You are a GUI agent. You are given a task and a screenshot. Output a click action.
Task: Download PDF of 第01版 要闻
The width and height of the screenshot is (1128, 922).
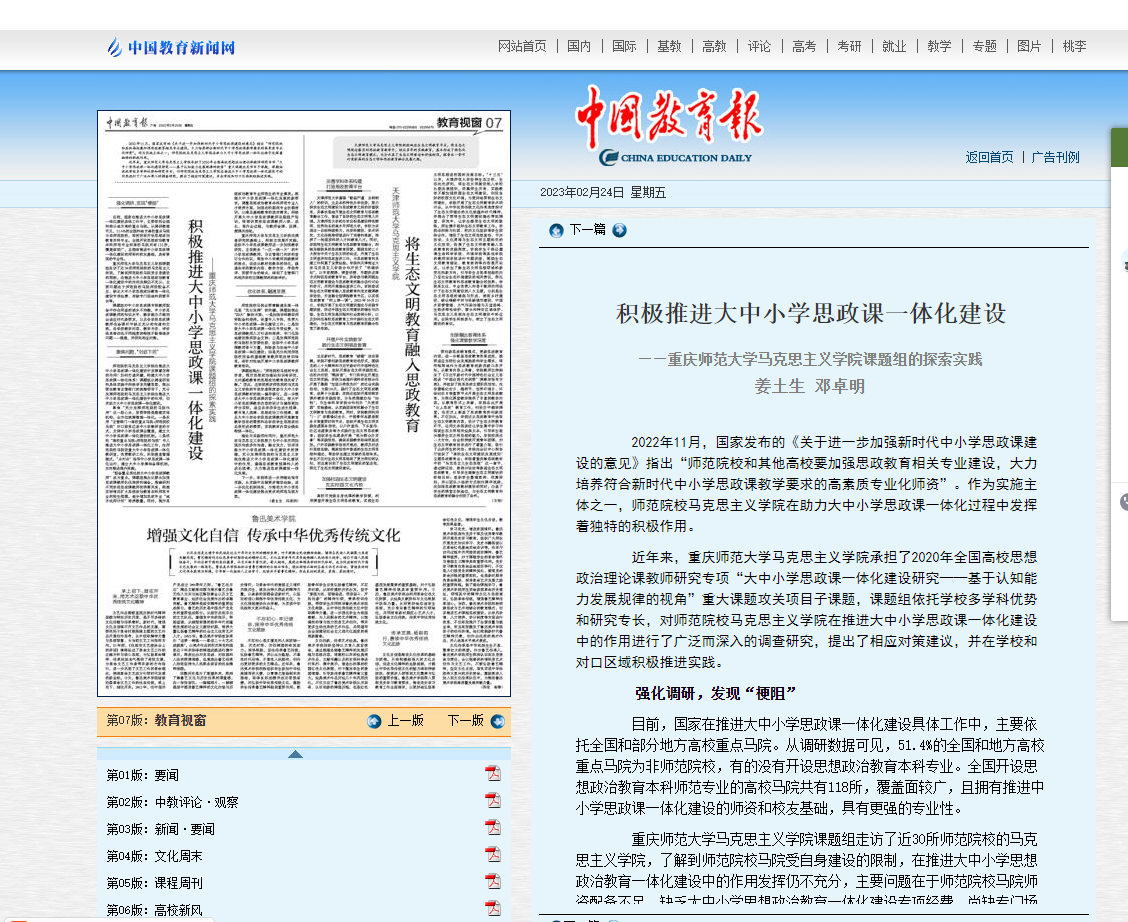(492, 774)
